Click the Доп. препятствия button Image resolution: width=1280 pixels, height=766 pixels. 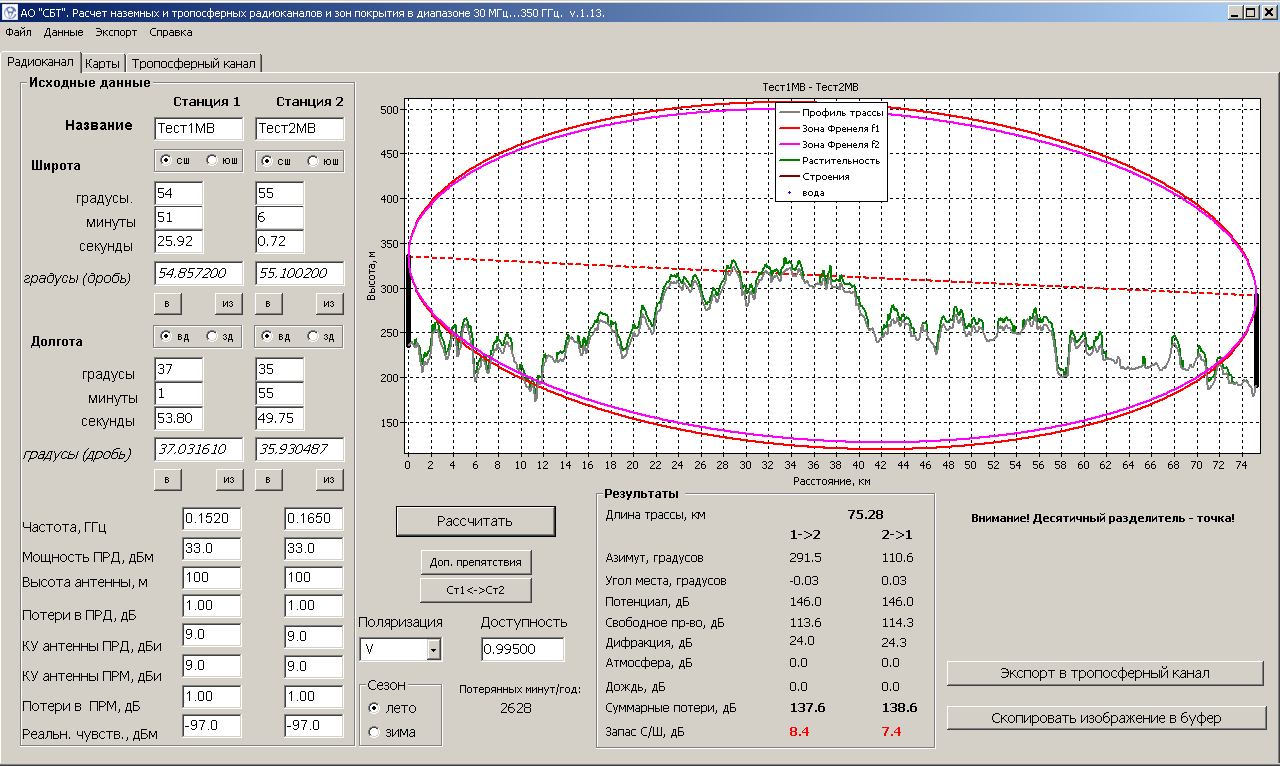(475, 562)
